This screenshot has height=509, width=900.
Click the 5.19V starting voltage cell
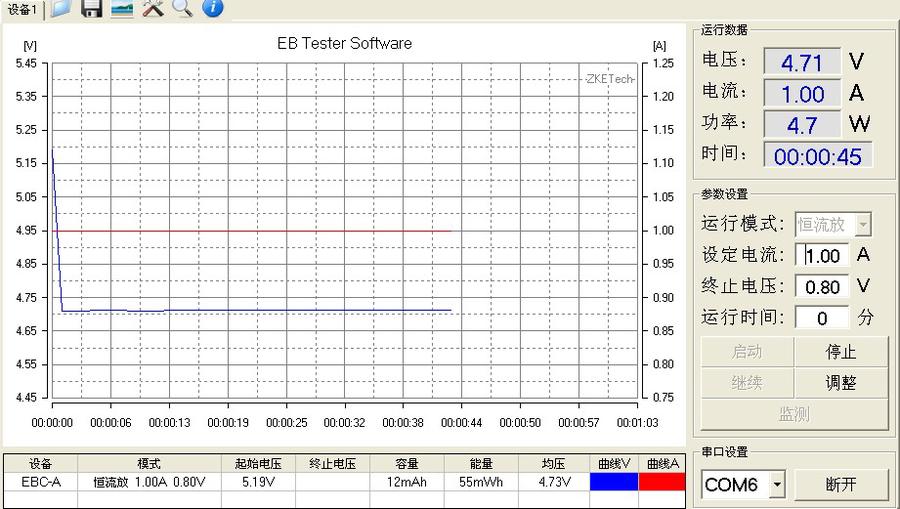259,482
